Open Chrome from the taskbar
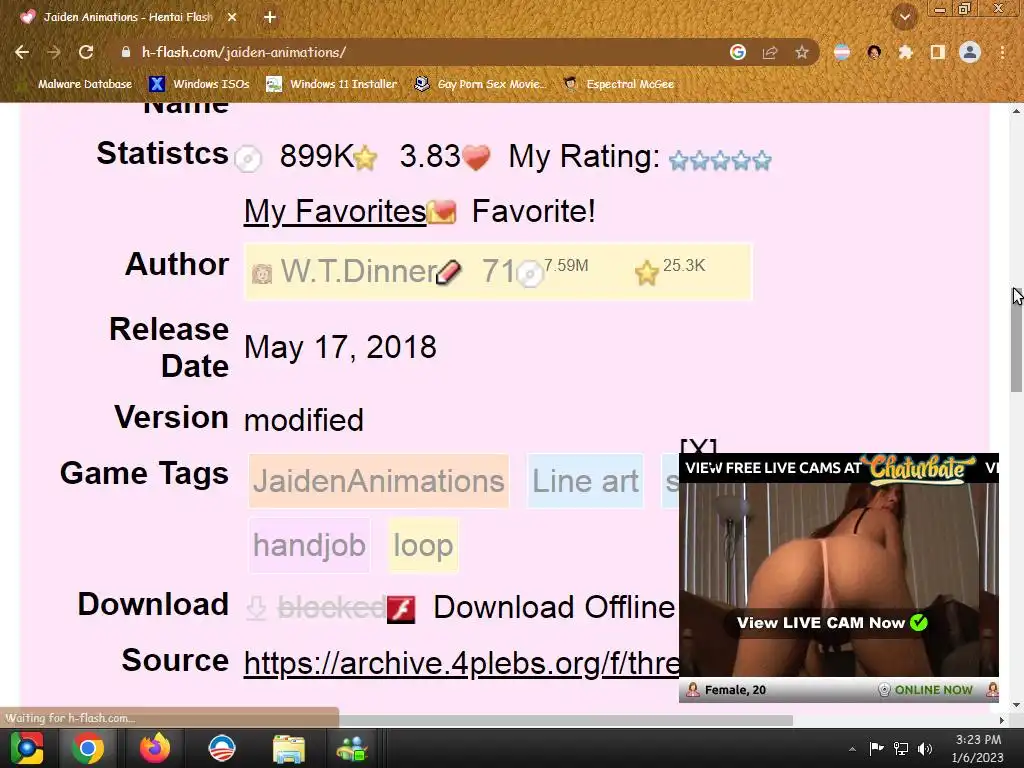The width and height of the screenshot is (1024, 768). 88,748
